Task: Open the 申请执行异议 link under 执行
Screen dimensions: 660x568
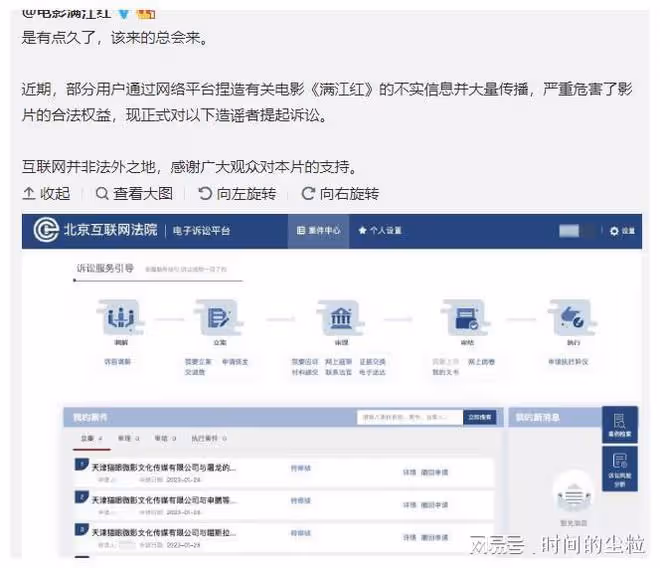Action: point(568,362)
